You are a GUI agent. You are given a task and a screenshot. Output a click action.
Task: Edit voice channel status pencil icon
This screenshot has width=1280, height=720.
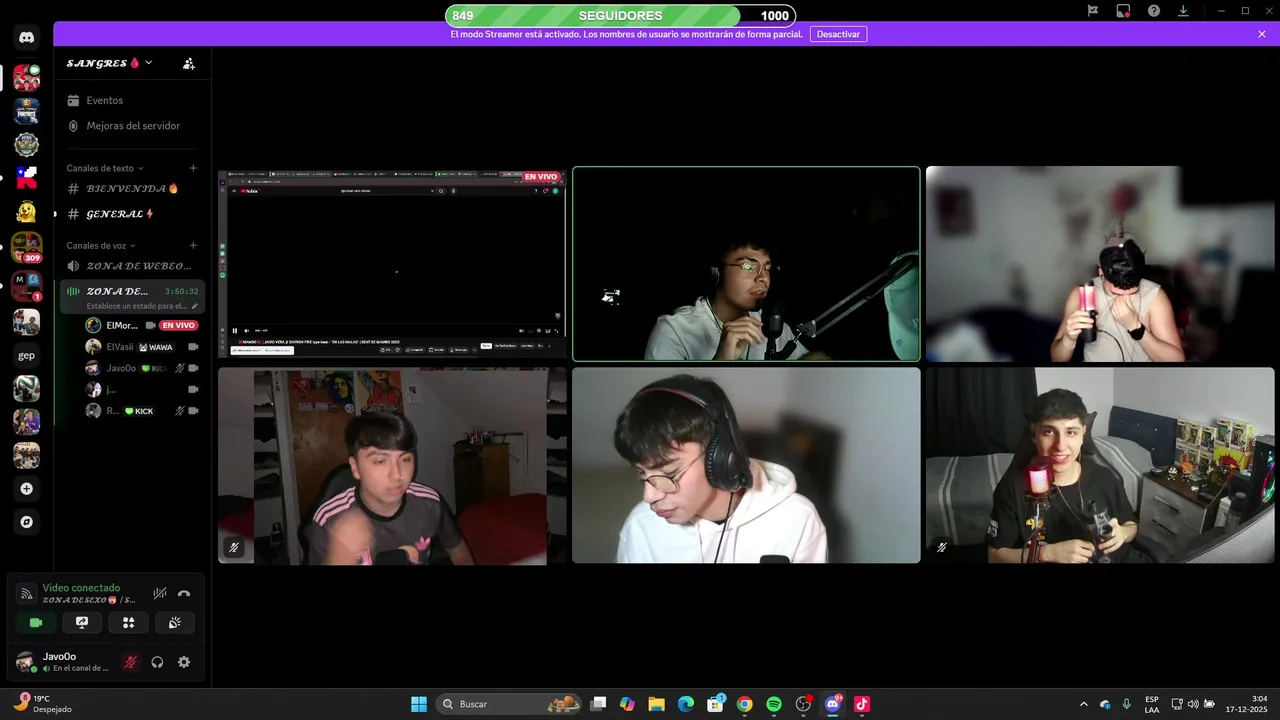click(x=195, y=306)
